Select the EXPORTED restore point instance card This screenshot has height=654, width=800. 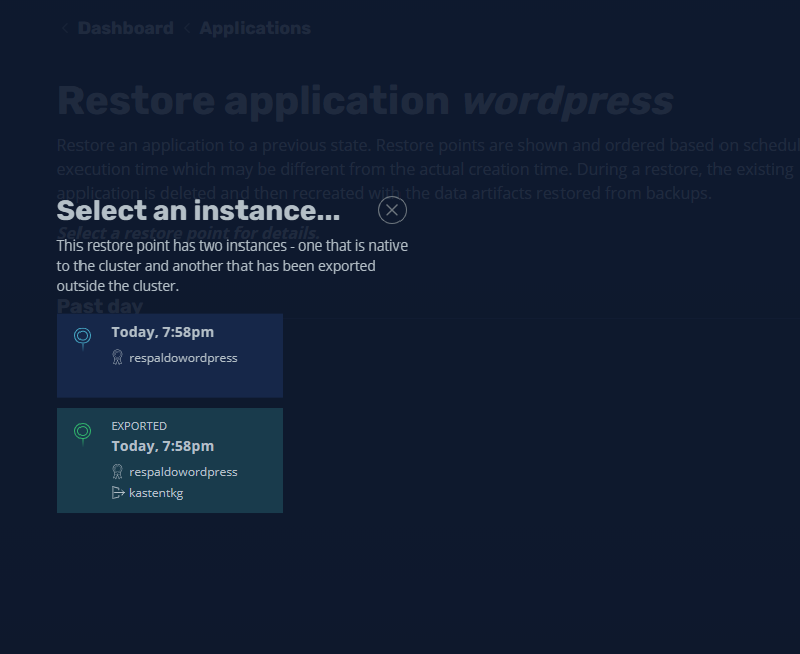(170, 460)
